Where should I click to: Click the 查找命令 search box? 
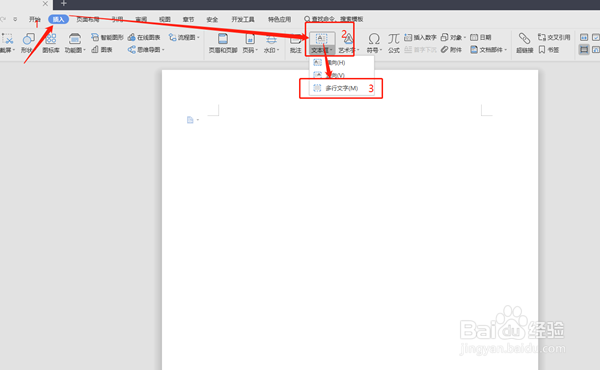(x=334, y=19)
